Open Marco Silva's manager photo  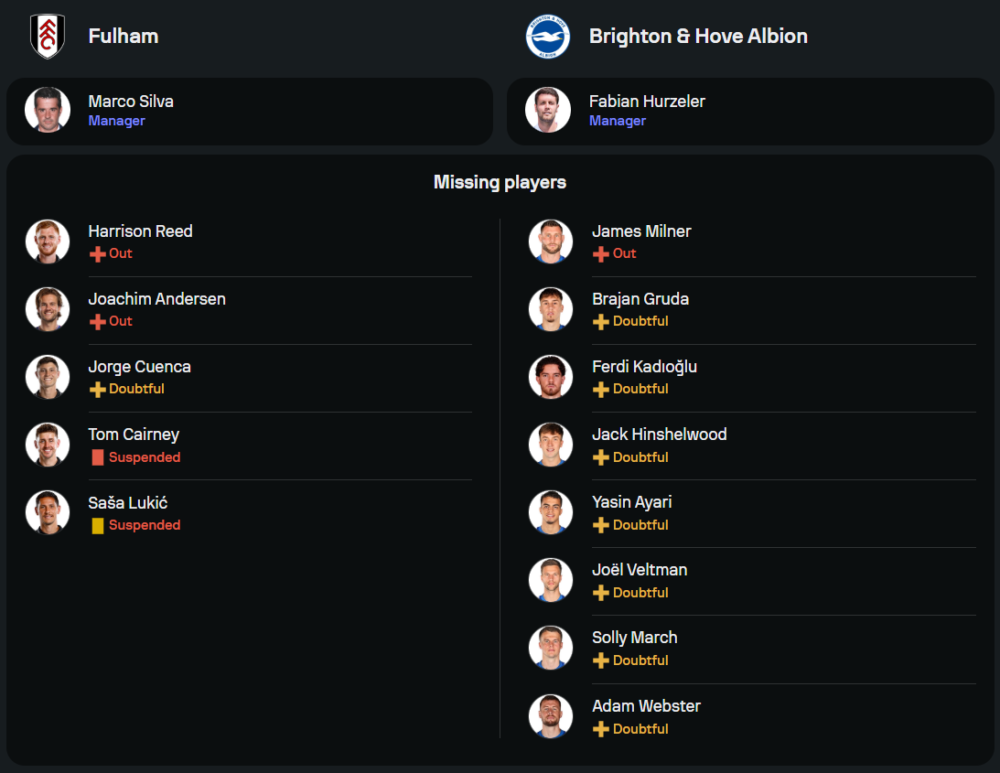[x=47, y=110]
